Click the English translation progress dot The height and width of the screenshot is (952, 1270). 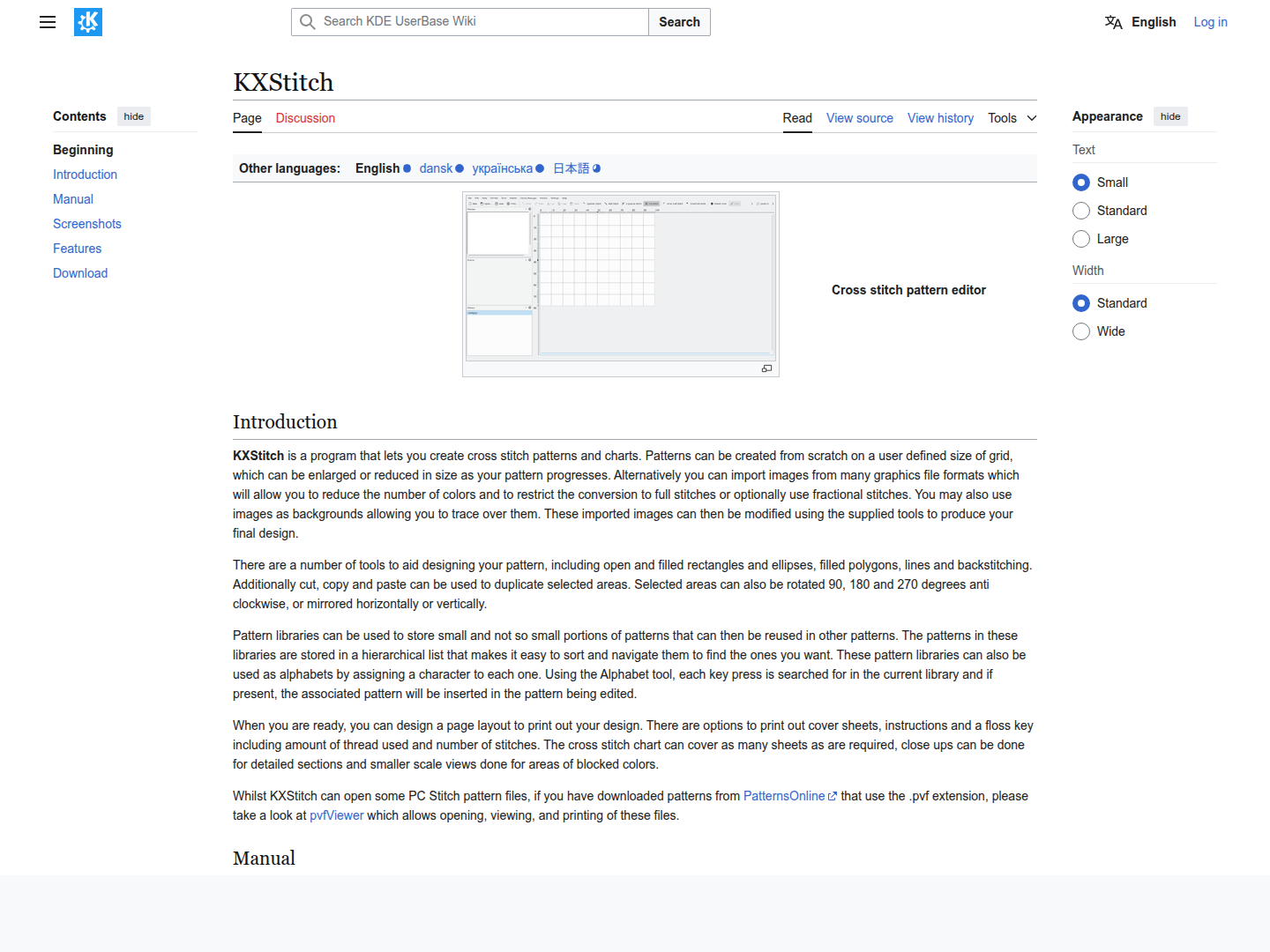407,168
